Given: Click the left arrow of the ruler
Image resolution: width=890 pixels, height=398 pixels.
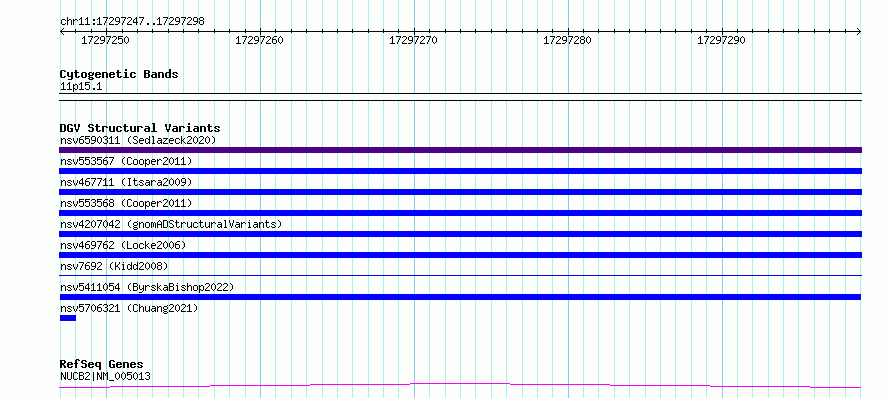Looking at the screenshot, I should coord(62,31).
